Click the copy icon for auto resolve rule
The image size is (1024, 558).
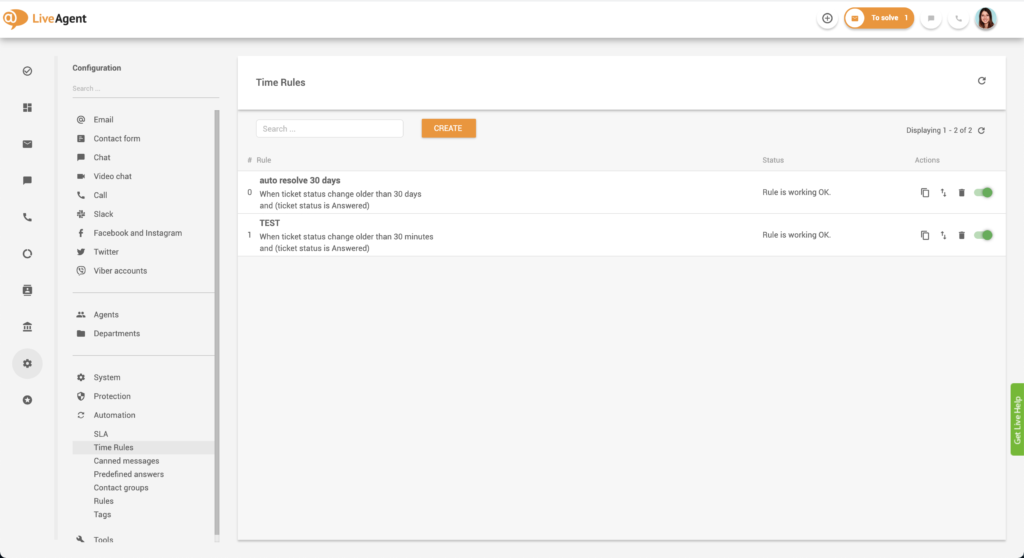(925, 193)
